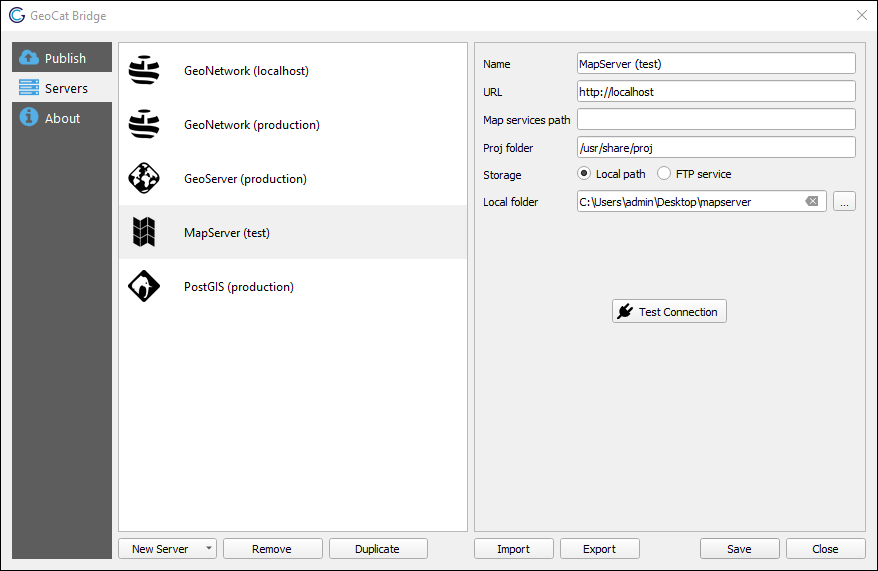Import server configuration
The image size is (878, 571).
(513, 549)
